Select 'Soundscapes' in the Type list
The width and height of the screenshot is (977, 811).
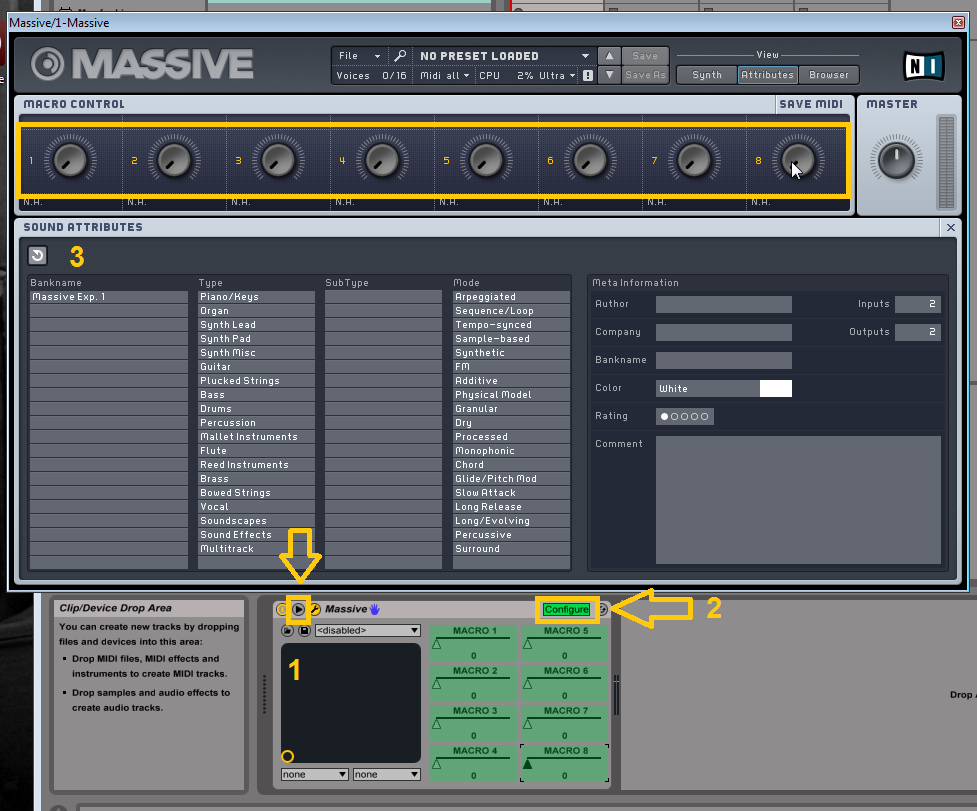[x=256, y=521]
